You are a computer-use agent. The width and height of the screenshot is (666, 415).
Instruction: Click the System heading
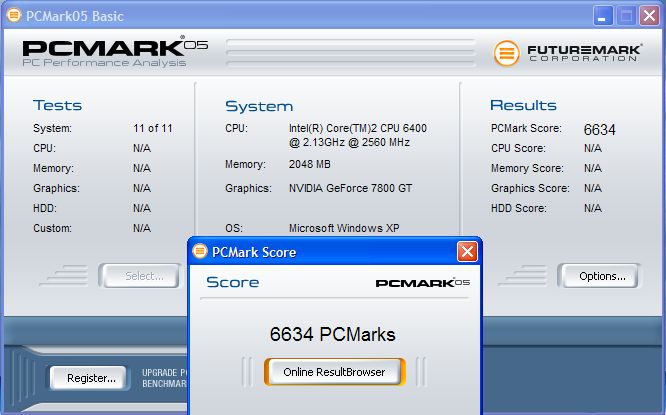coord(259,106)
